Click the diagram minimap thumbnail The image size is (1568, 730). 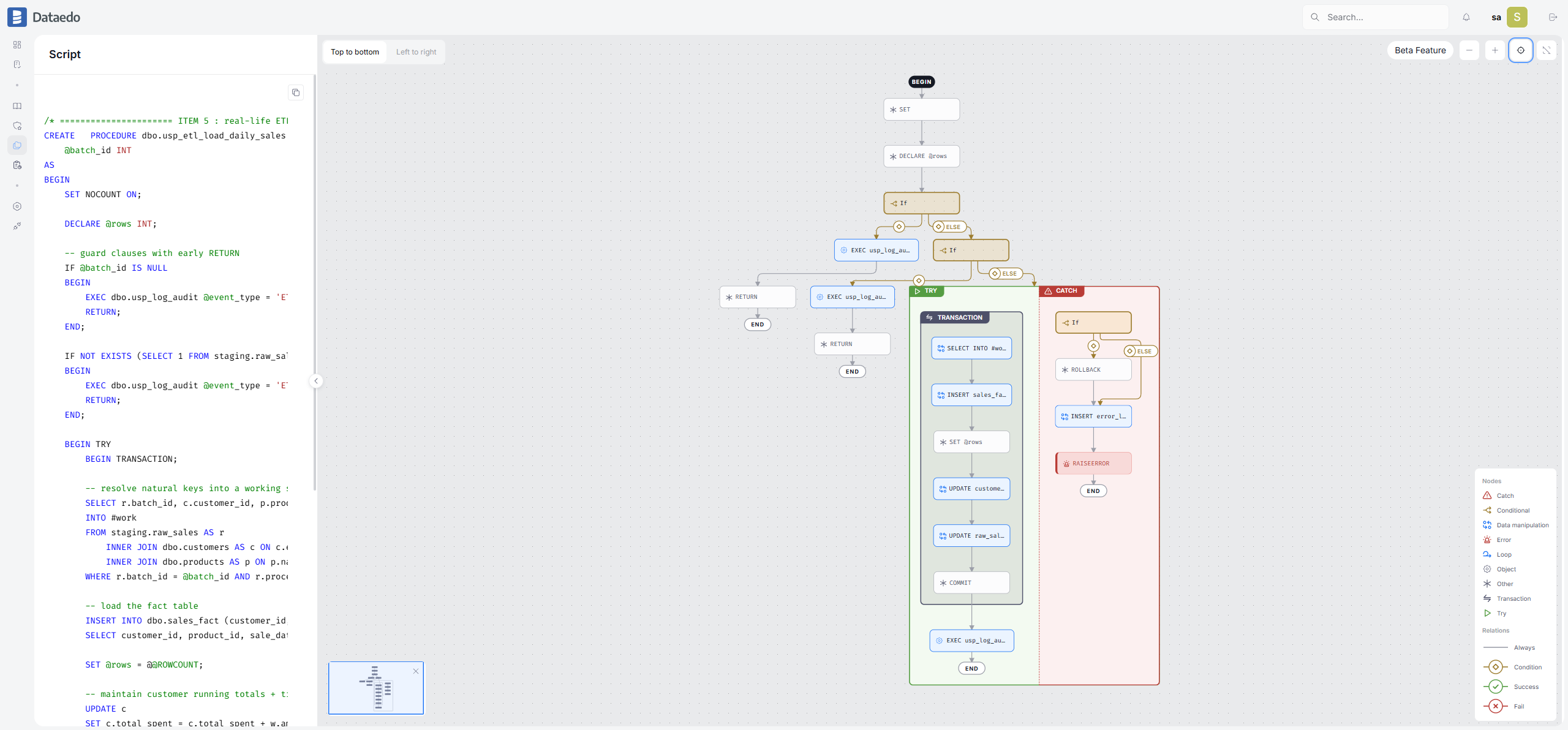coord(376,688)
